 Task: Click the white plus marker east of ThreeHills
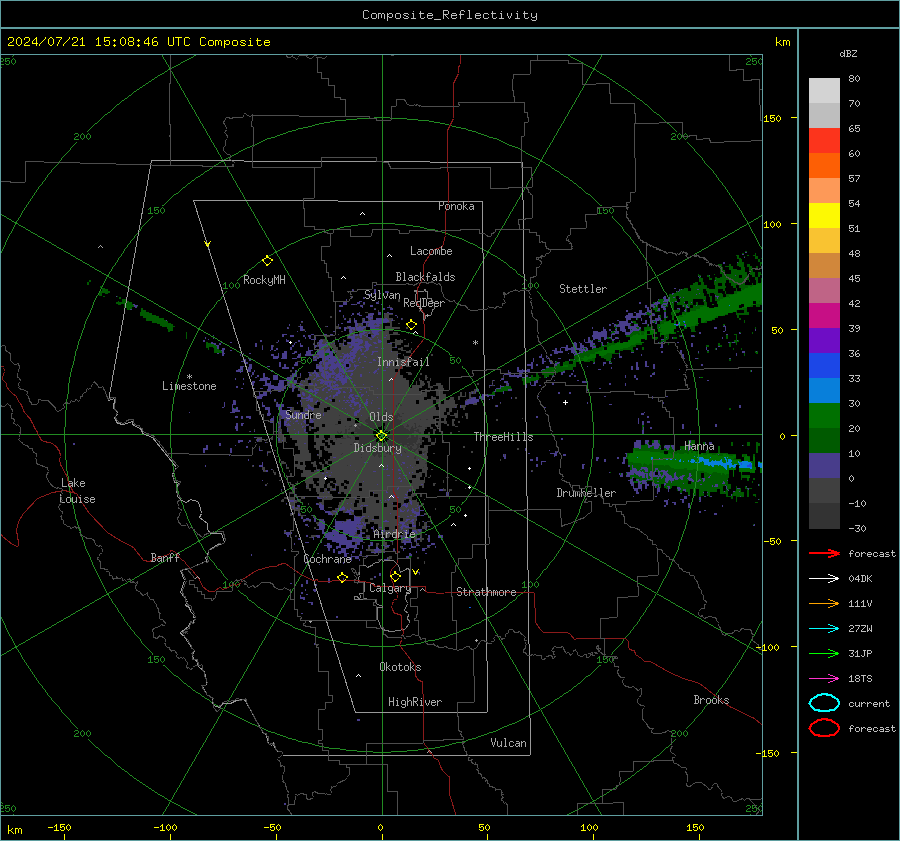(565, 402)
